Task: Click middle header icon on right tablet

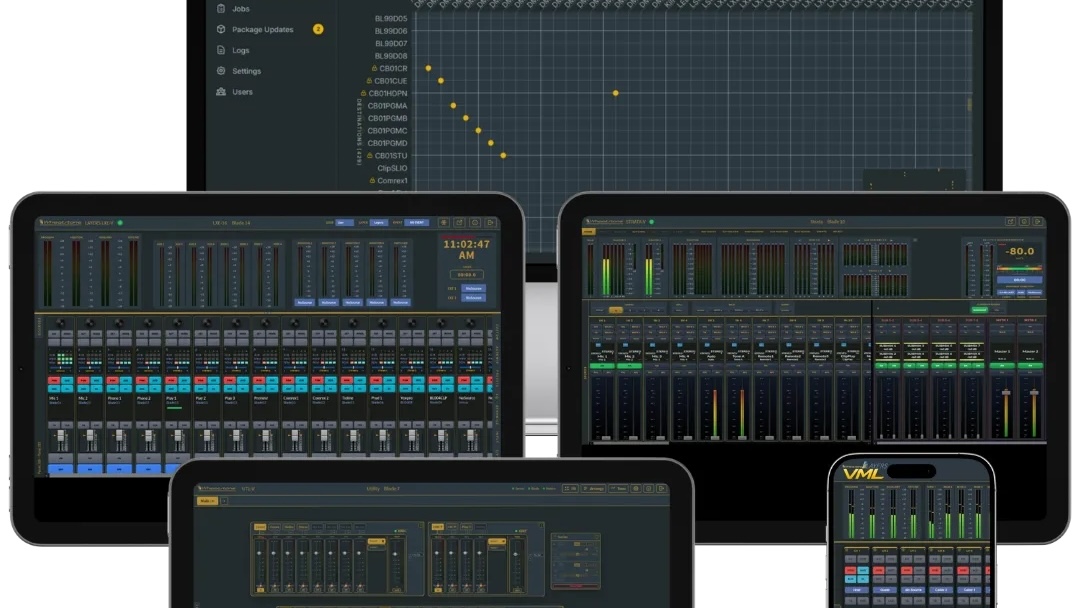Action: coord(1024,222)
